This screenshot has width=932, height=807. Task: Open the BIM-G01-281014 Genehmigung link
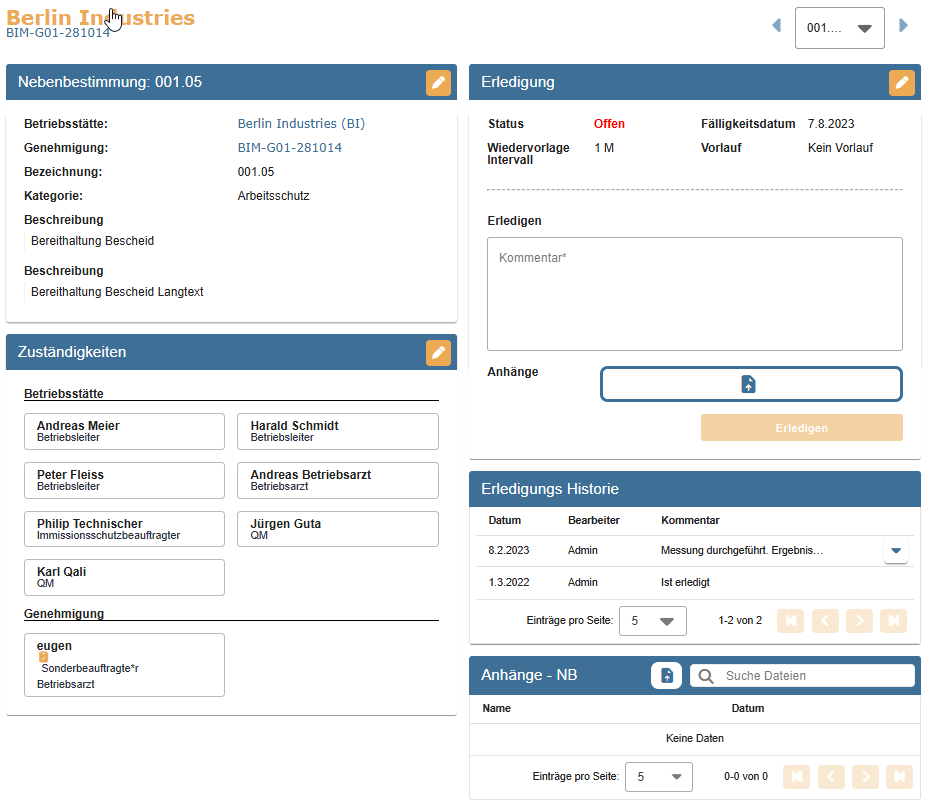289,148
